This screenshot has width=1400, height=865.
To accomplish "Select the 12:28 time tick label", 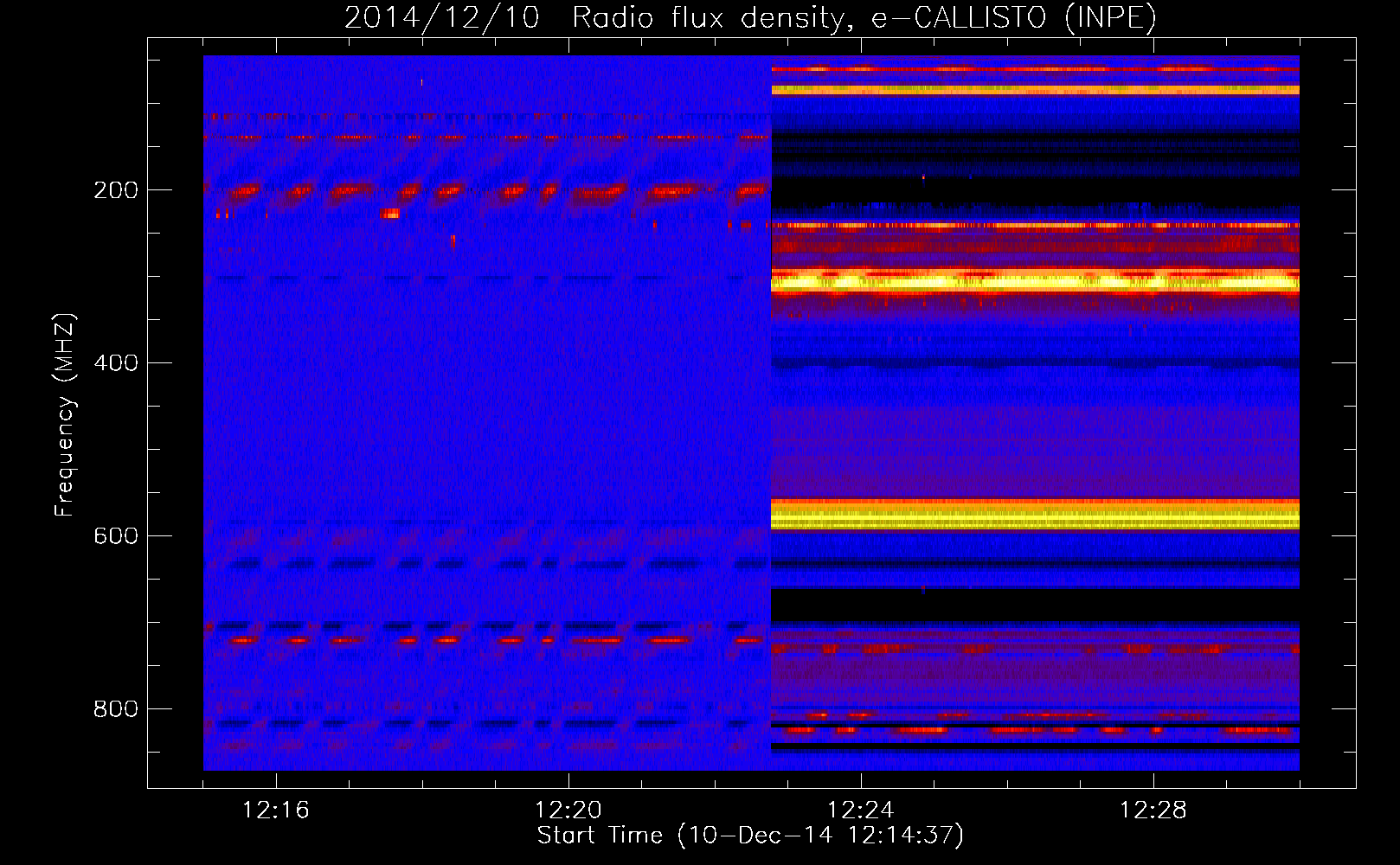I will pos(1153,811).
